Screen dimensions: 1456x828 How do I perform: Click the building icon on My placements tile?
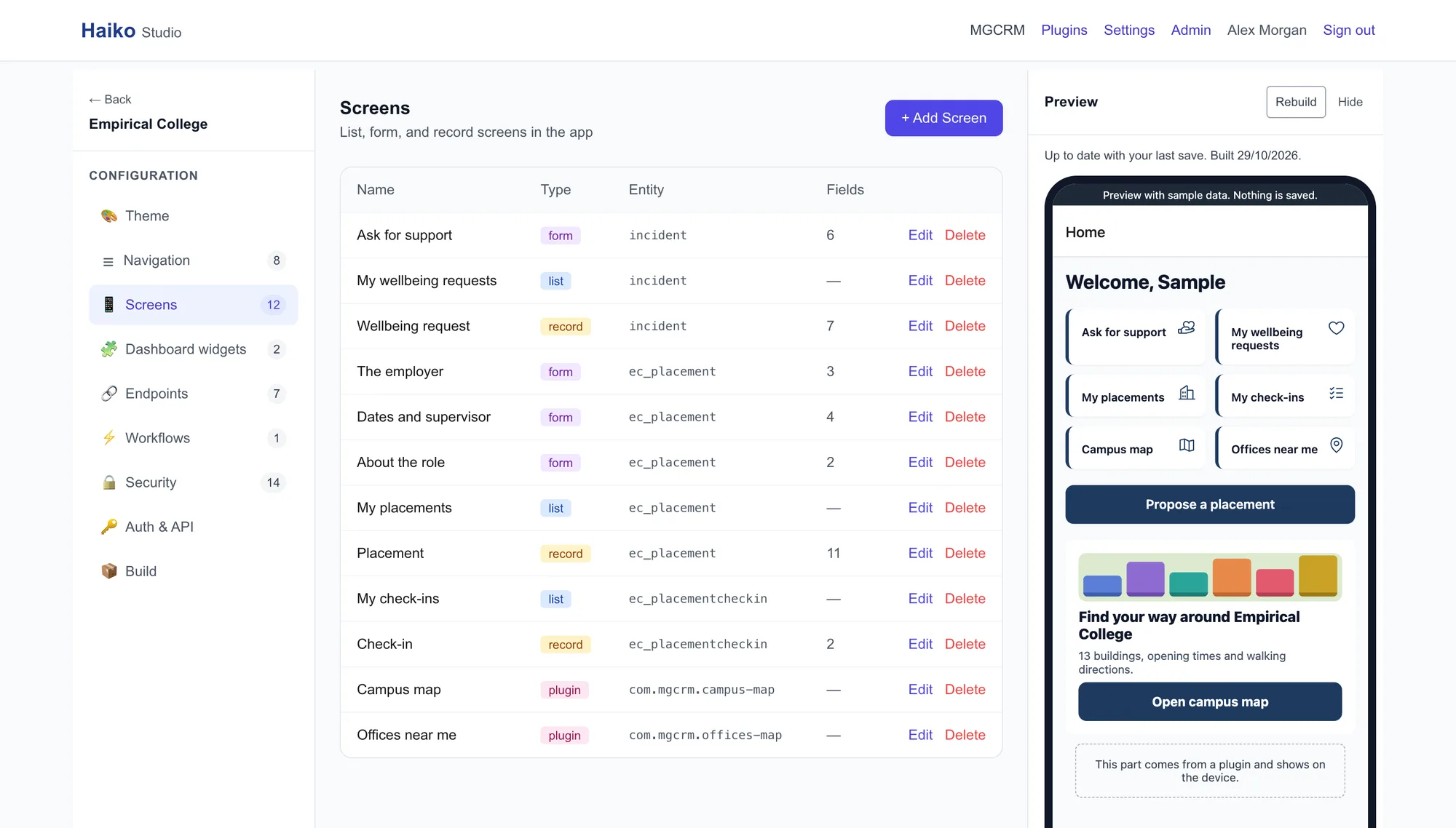(x=1187, y=393)
